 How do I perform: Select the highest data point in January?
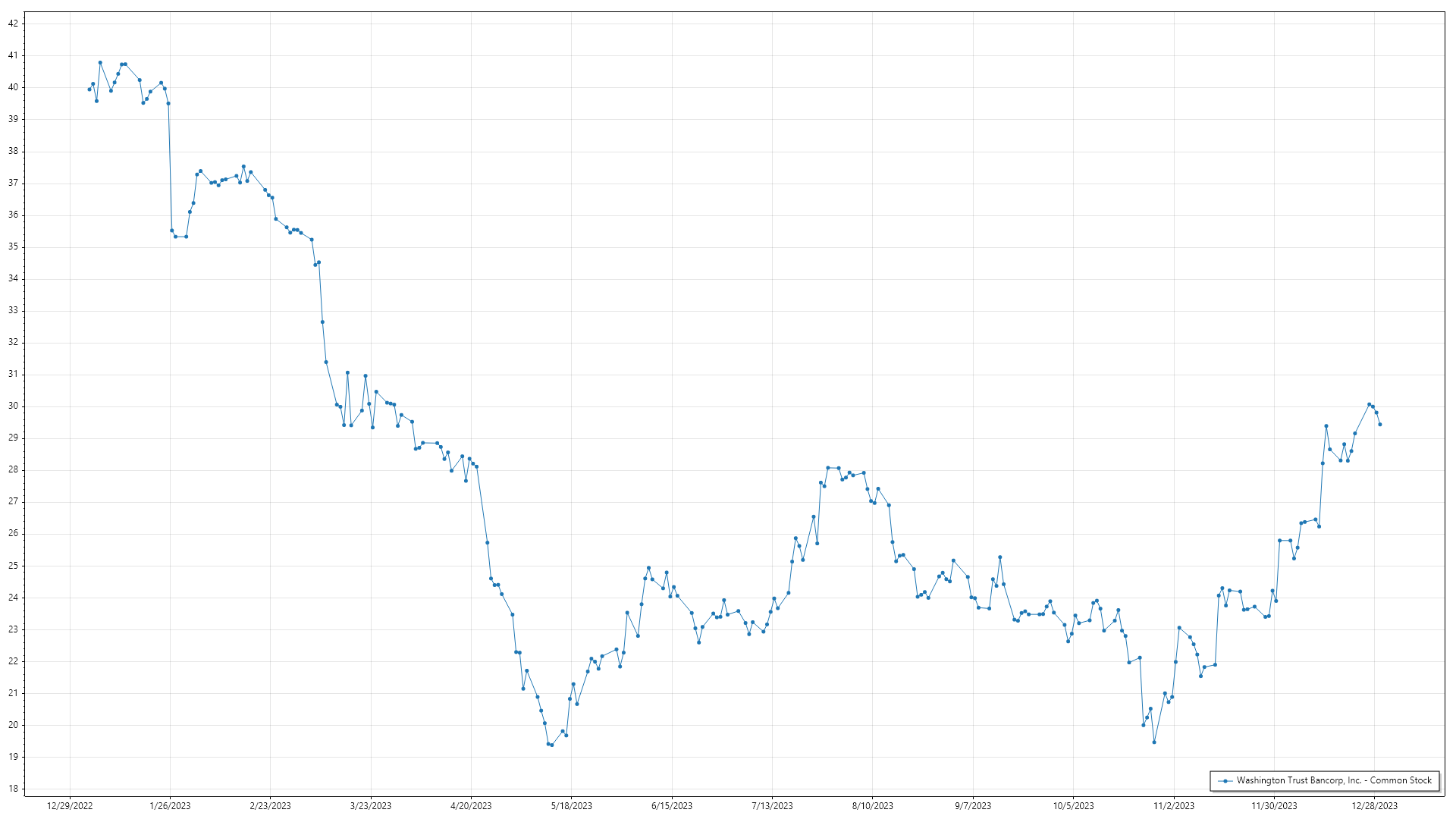tap(100, 63)
